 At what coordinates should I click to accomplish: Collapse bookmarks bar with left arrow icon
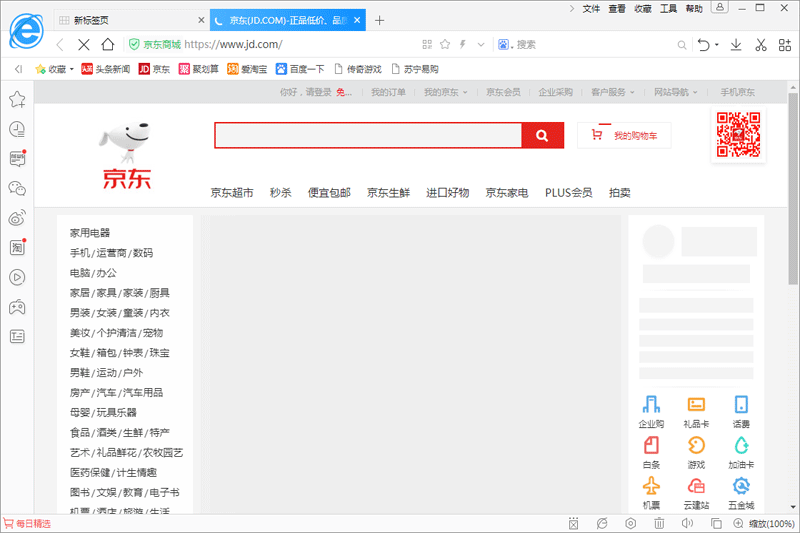[19, 69]
